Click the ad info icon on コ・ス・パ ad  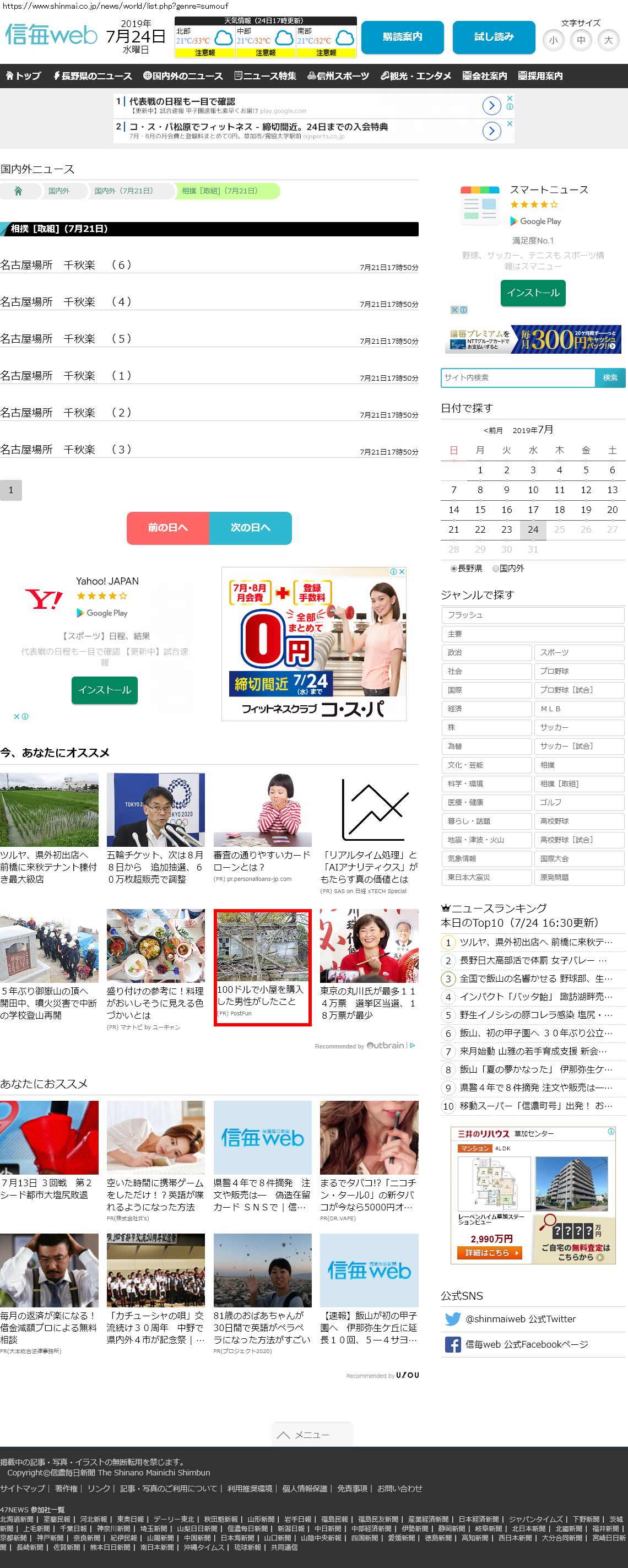pos(394,571)
